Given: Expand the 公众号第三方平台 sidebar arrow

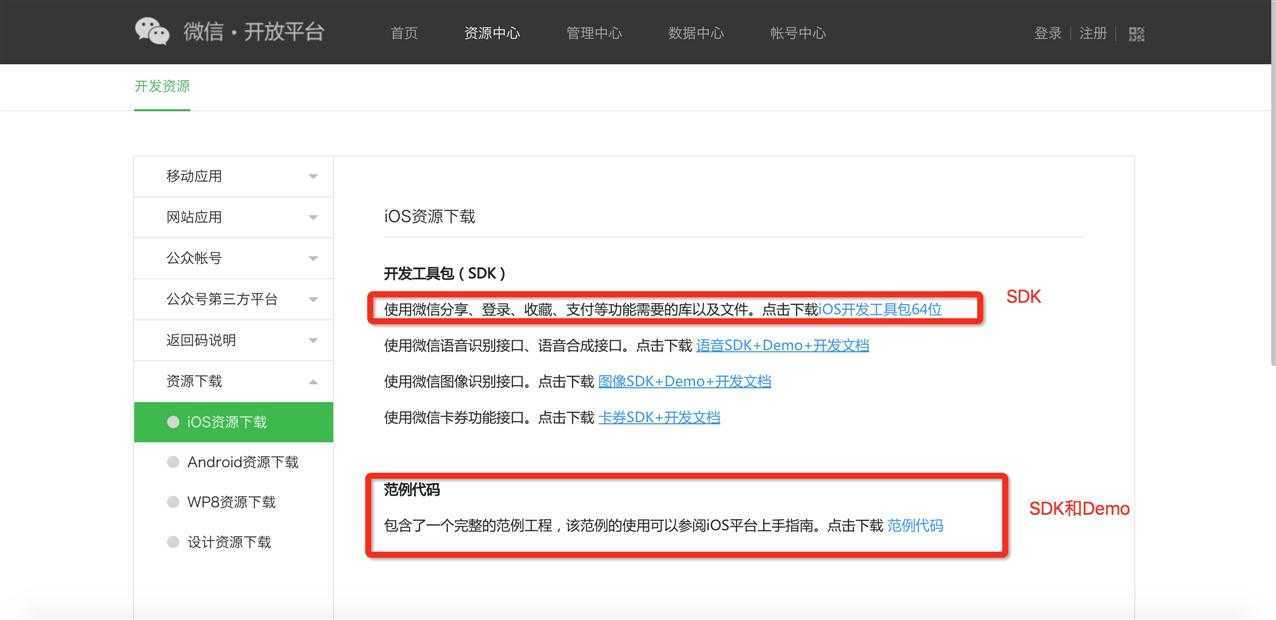Looking at the screenshot, I should pos(313,300).
